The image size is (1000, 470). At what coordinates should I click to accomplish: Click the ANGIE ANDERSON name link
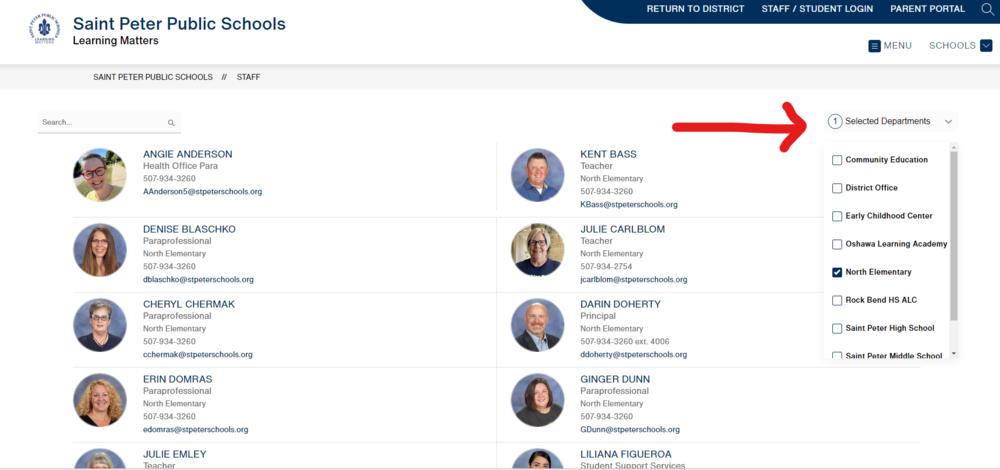(x=188, y=154)
